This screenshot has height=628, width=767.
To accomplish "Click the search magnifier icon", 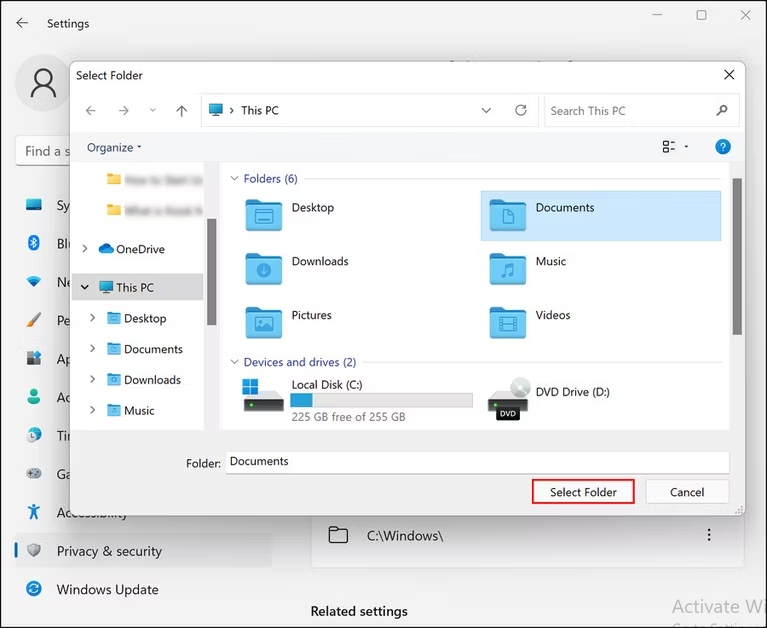I will [722, 111].
